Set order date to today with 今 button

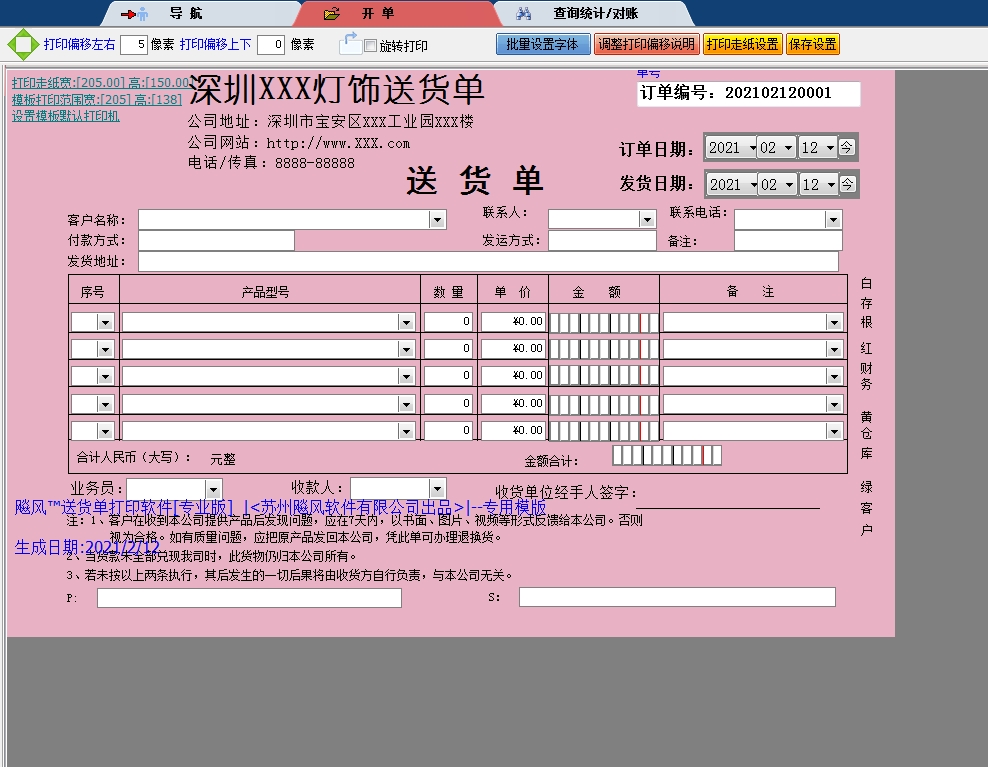(846, 147)
